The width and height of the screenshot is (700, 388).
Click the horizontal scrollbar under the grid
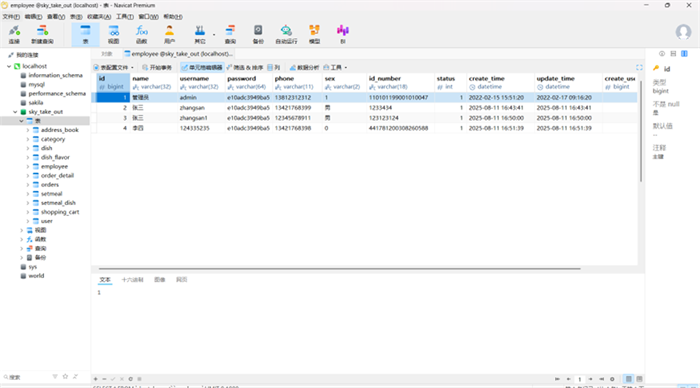[x=339, y=269]
